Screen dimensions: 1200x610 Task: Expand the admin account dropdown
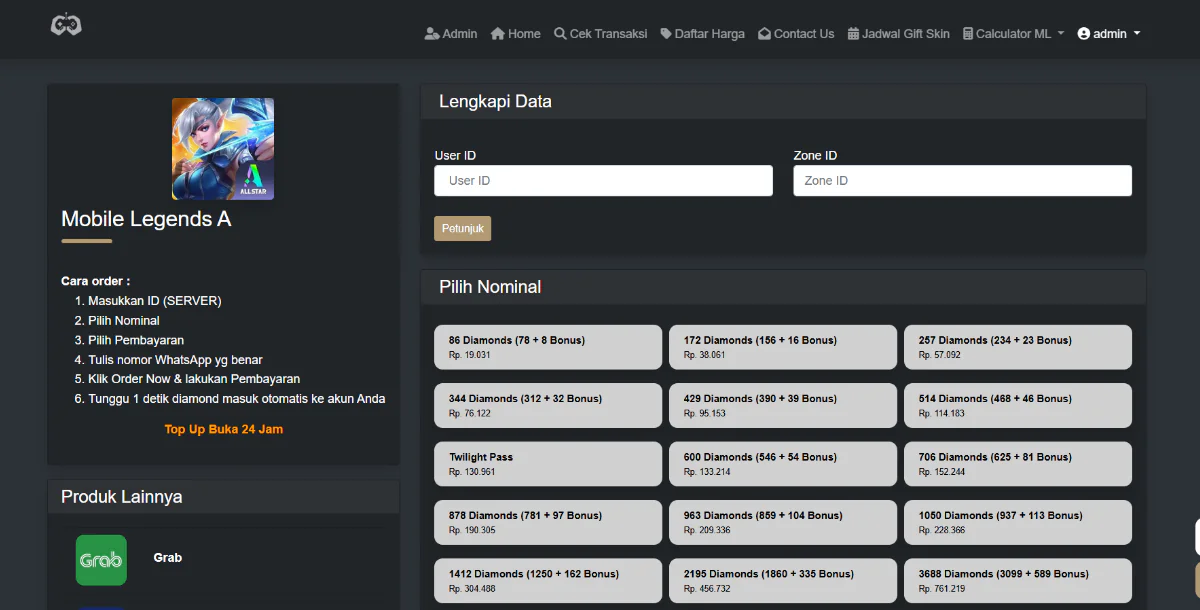pos(1109,34)
